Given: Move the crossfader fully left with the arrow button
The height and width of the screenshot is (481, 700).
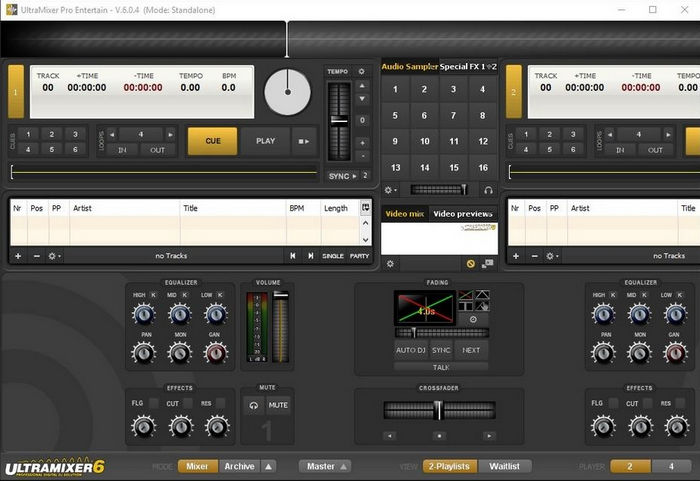Looking at the screenshot, I should pos(390,435).
